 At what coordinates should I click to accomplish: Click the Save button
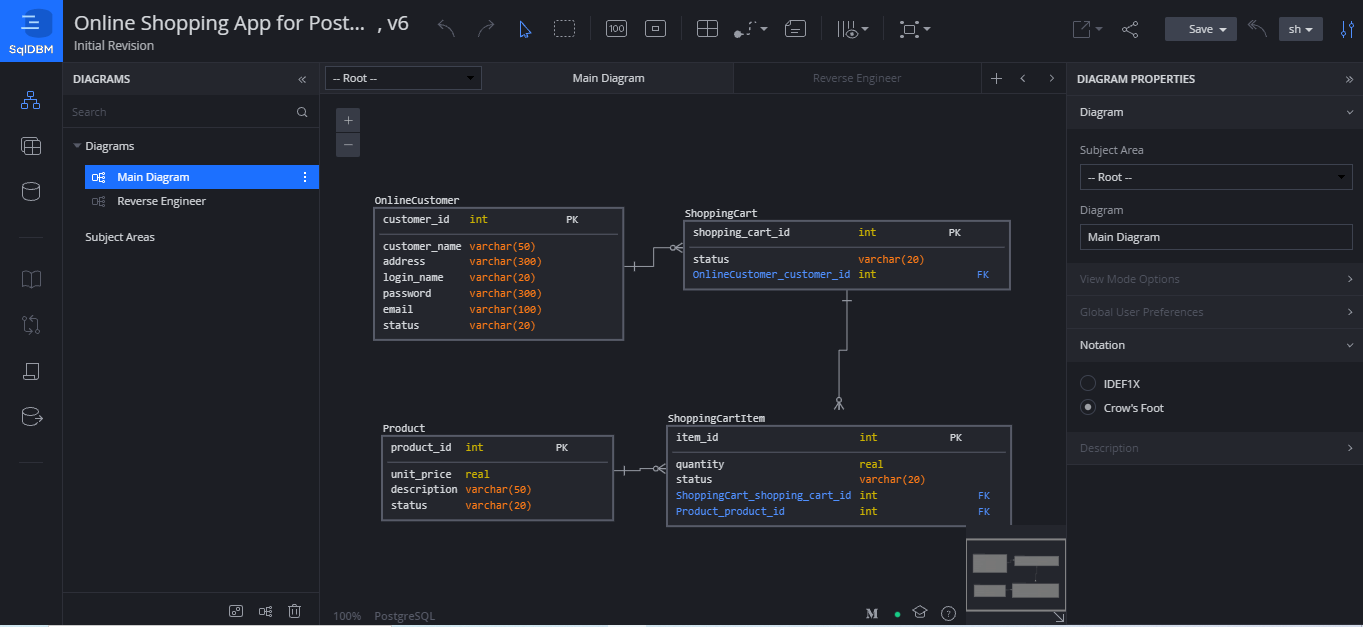coord(1201,29)
